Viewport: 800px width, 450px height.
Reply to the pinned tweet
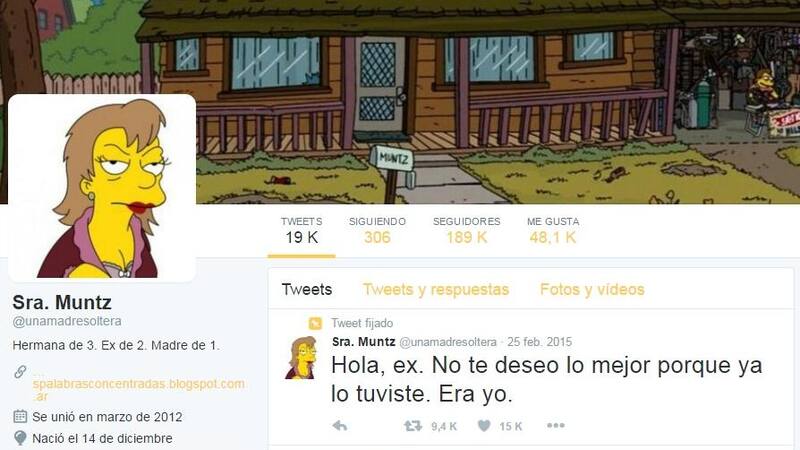340,426
